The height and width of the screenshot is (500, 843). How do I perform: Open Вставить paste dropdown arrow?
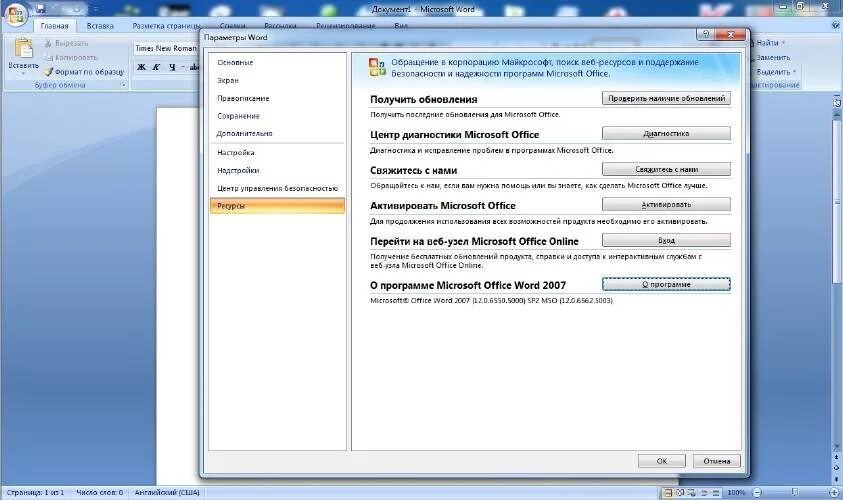(x=23, y=74)
